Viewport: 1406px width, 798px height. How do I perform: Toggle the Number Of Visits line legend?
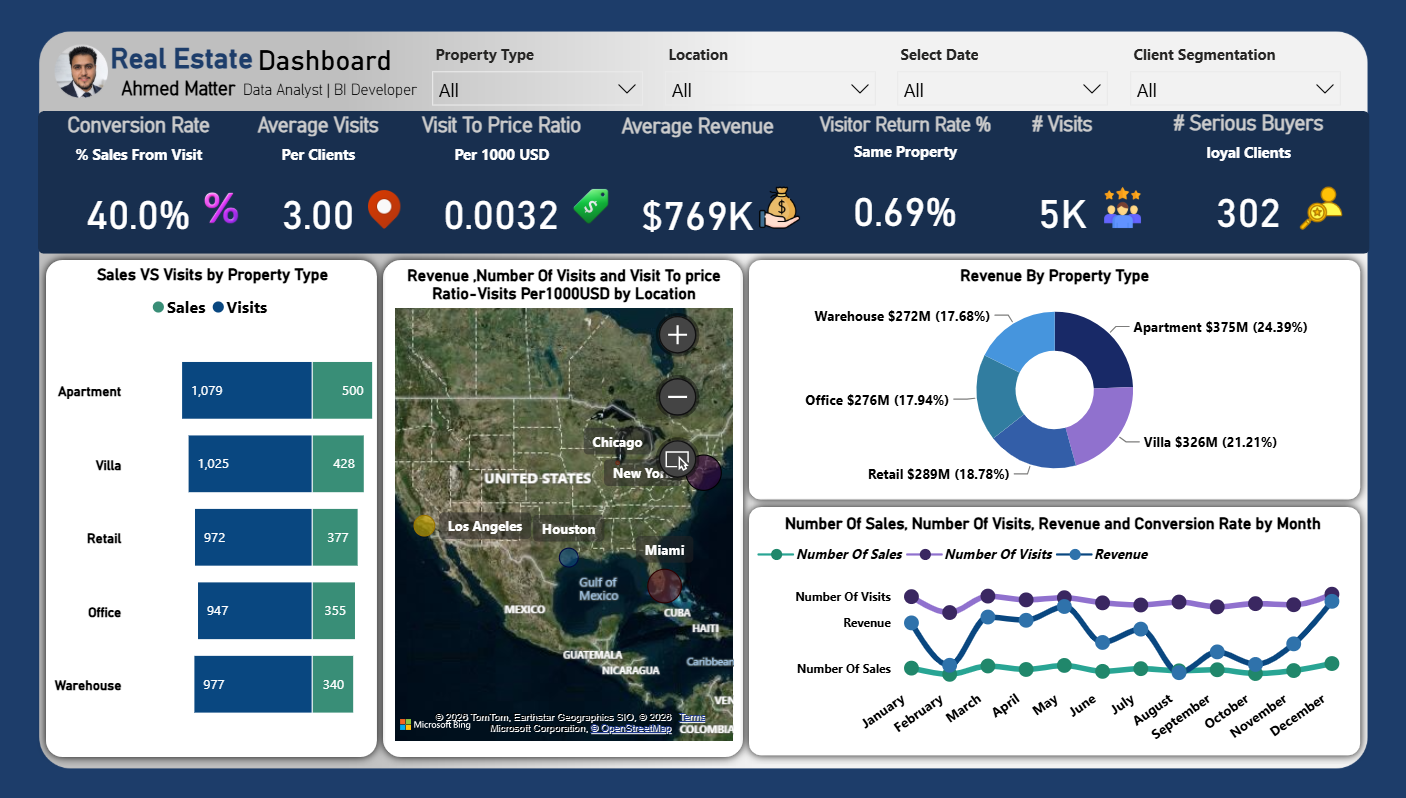point(979,554)
